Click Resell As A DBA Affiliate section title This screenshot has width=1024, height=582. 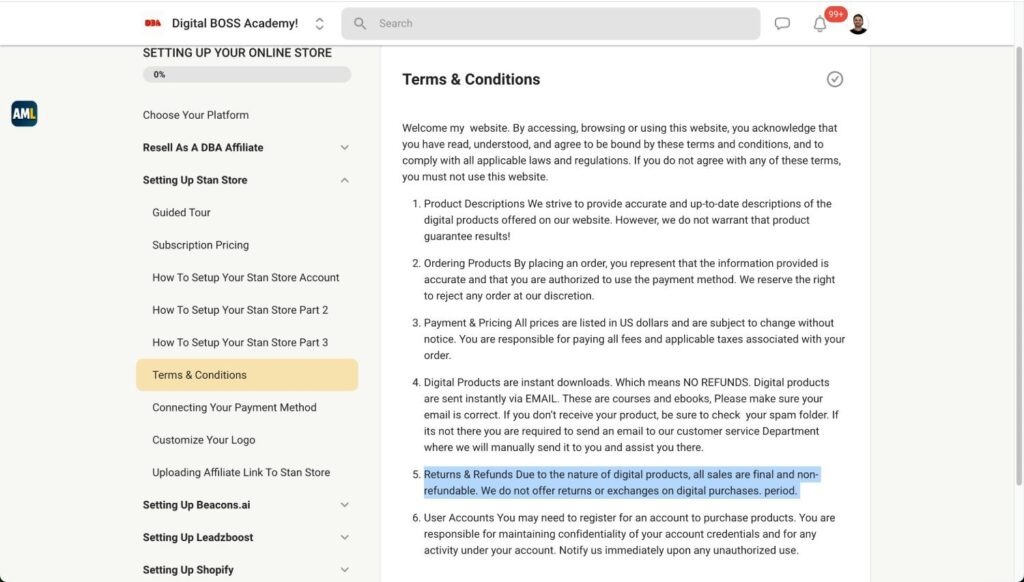[x=203, y=148]
